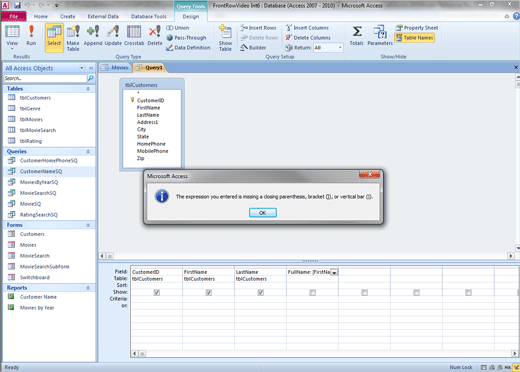520x372 pixels.
Task: Choose the Append query type
Action: [93, 35]
